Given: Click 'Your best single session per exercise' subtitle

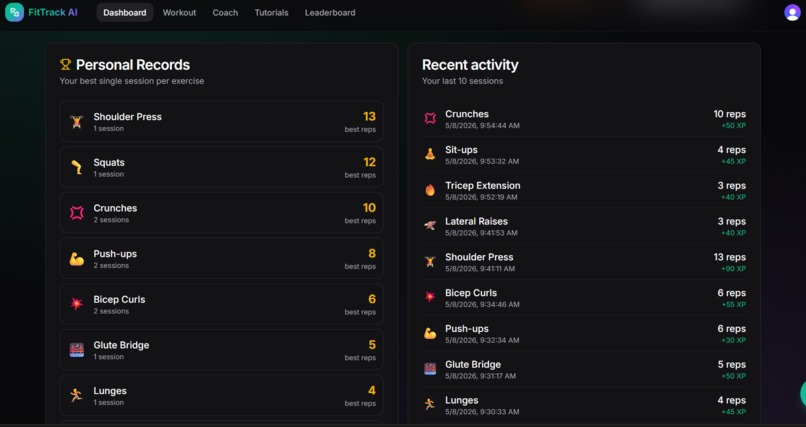Looking at the screenshot, I should [132, 81].
